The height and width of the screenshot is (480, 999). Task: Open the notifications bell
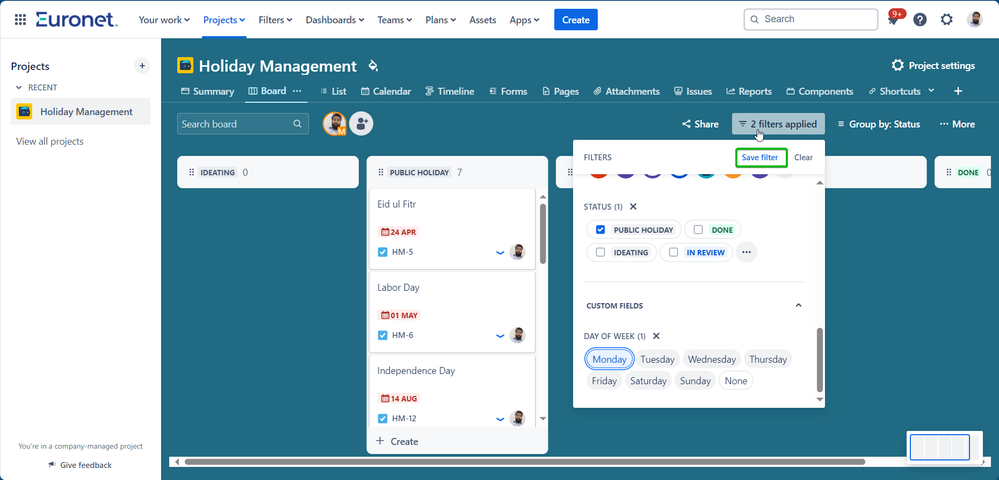[x=894, y=20]
